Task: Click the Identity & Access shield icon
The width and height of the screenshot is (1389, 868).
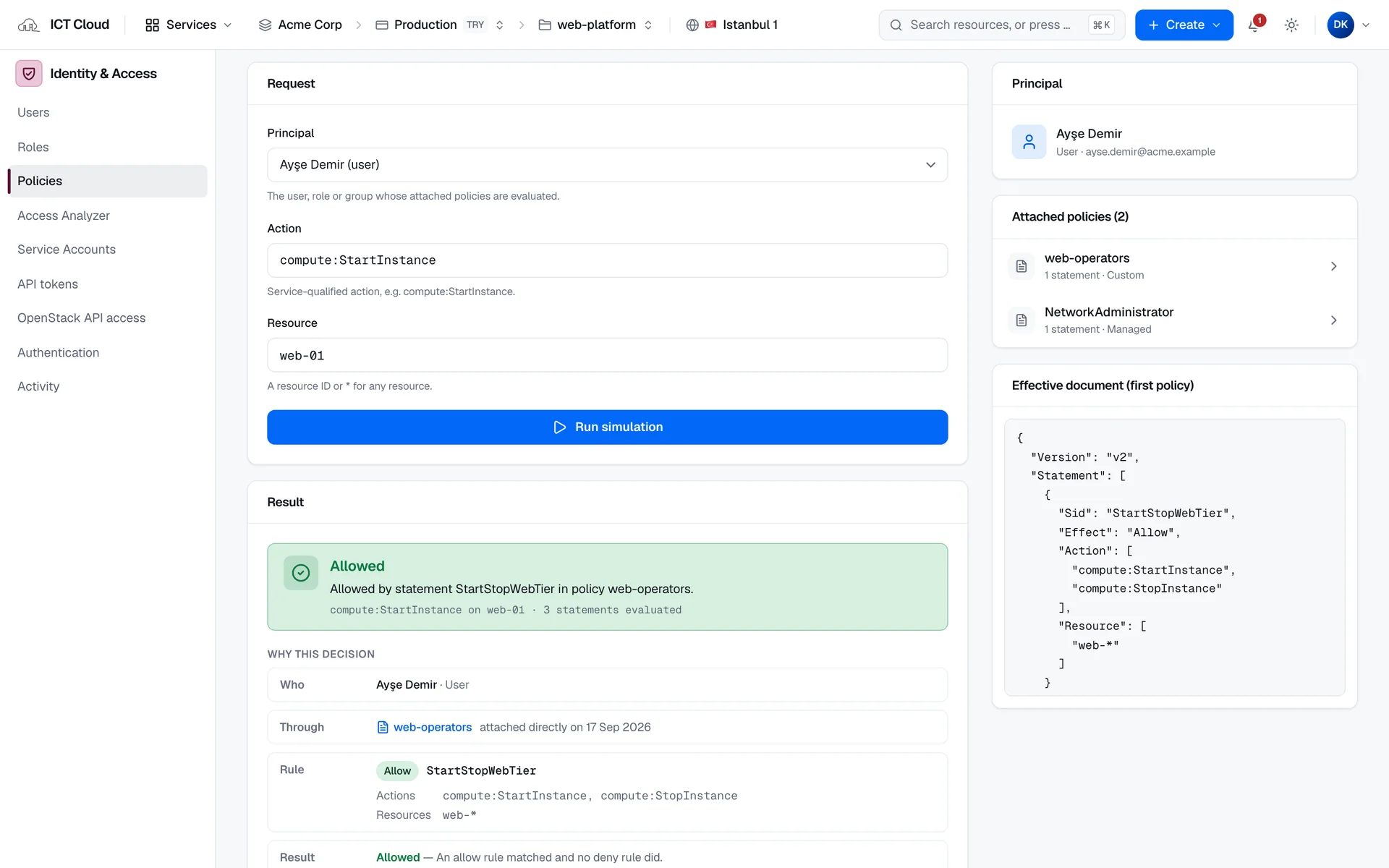Action: click(x=29, y=74)
